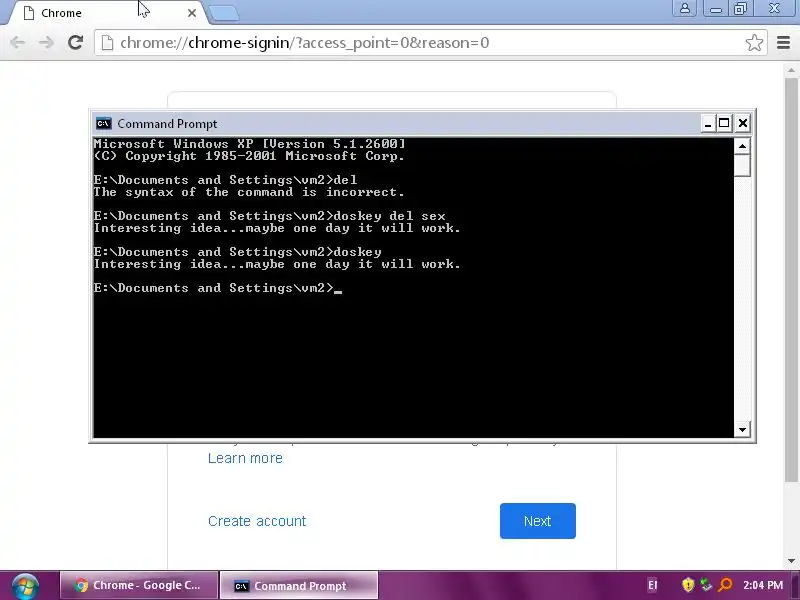Close the Chrome tab
800x600 pixels.
(192, 13)
